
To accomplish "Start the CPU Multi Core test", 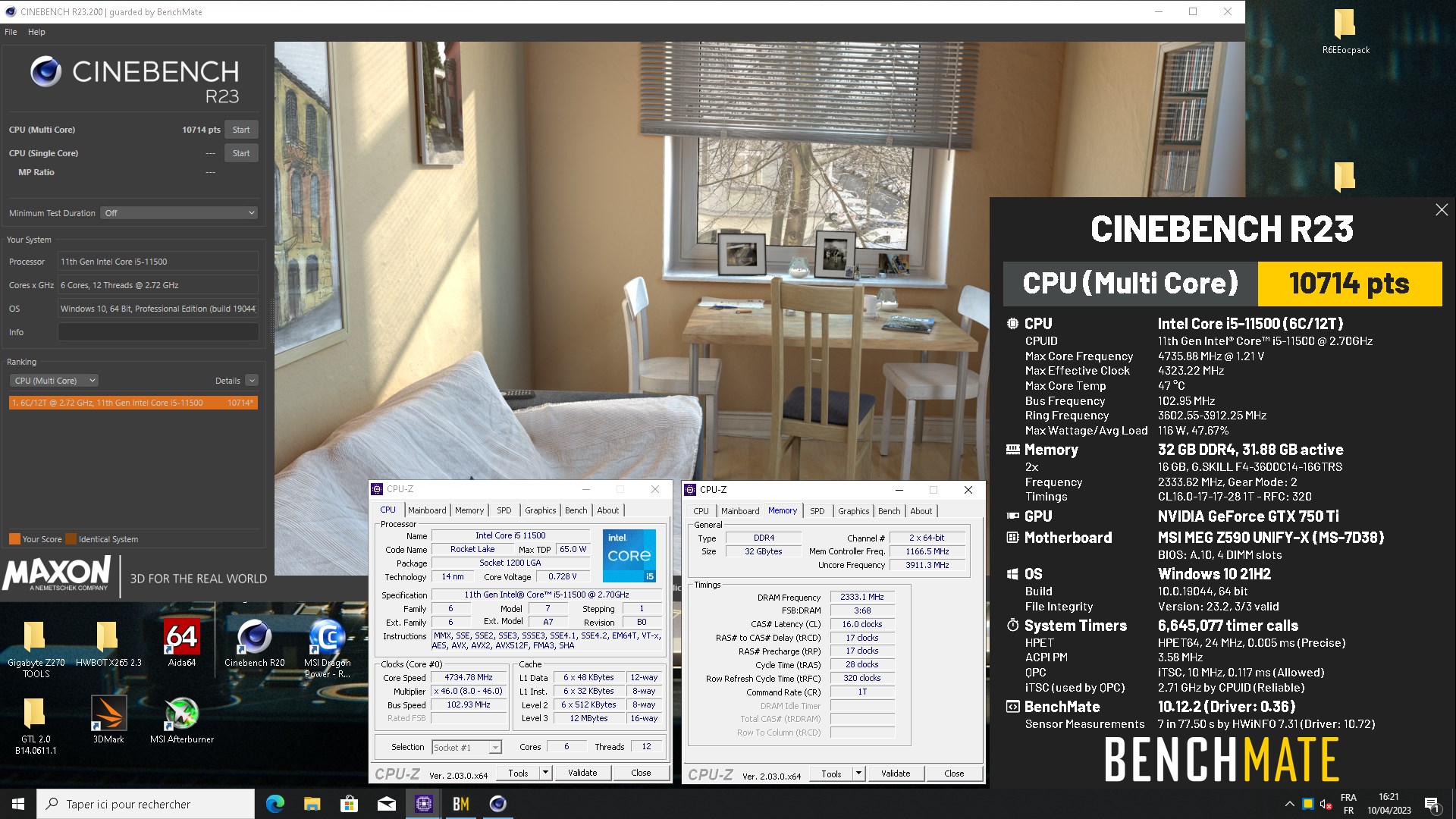I will click(x=241, y=130).
